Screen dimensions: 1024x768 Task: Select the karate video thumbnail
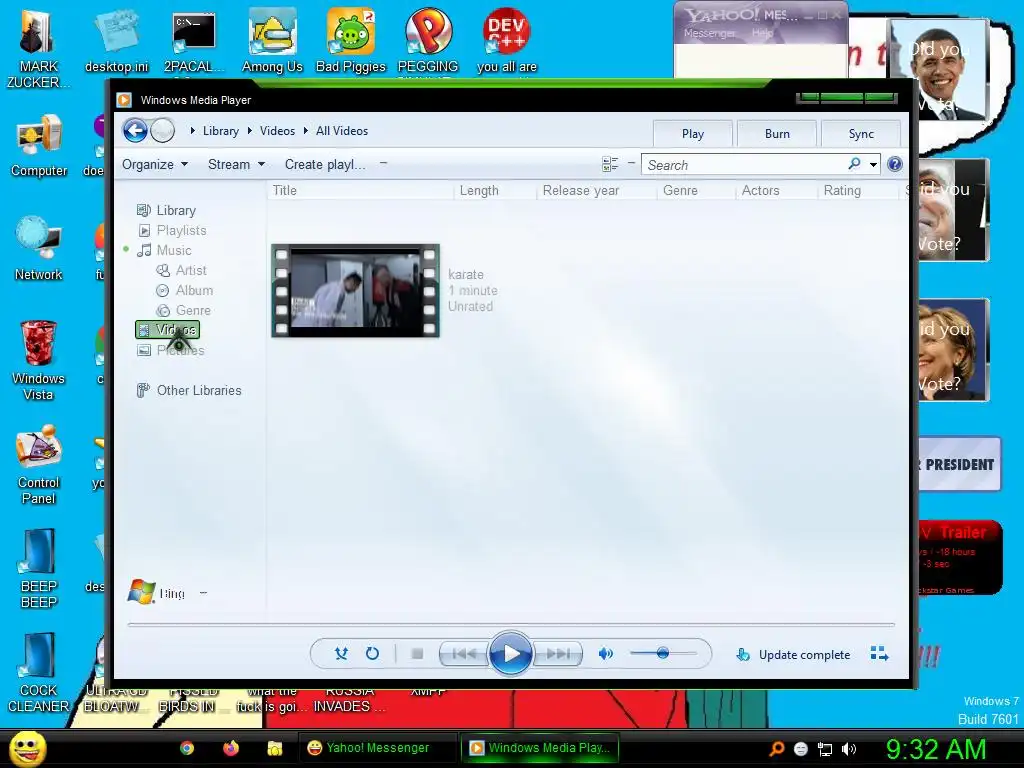click(x=355, y=291)
